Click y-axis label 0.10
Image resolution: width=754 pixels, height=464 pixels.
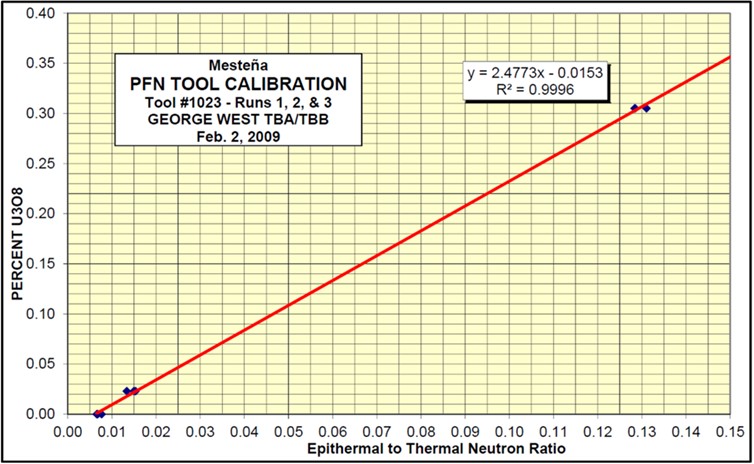click(x=41, y=314)
